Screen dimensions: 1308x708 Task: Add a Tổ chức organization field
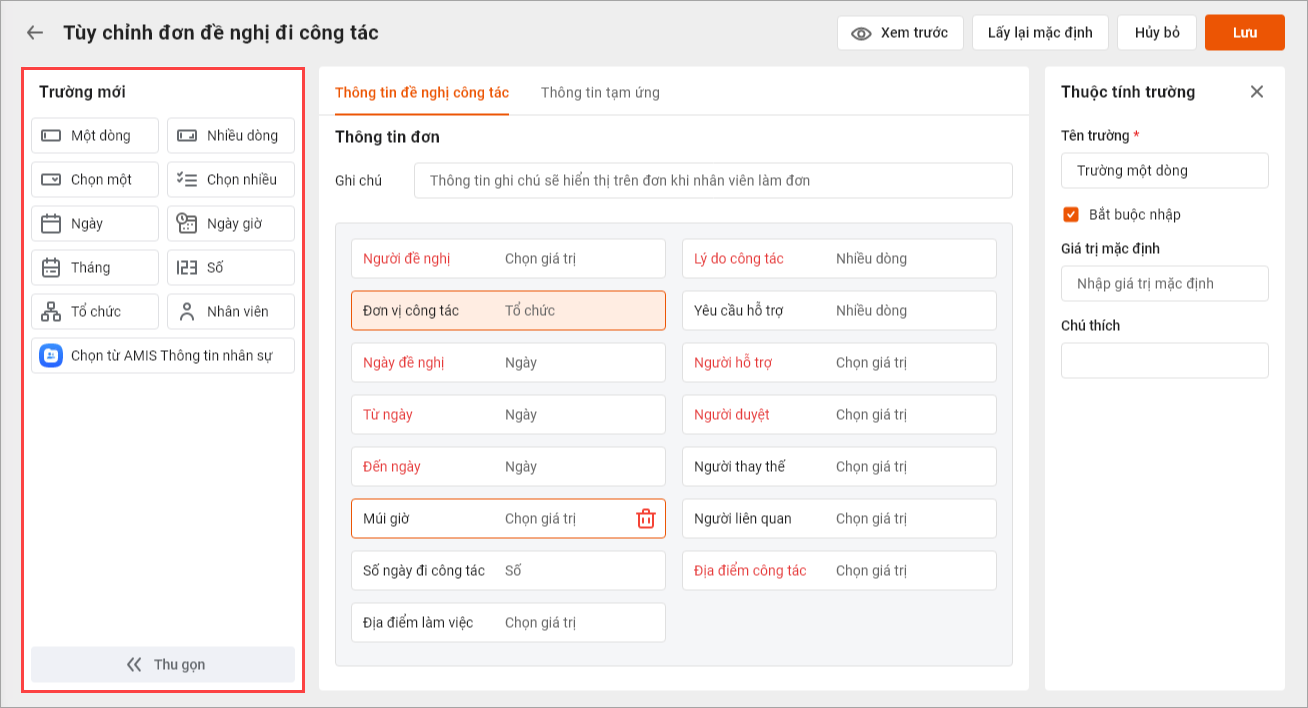(x=95, y=312)
